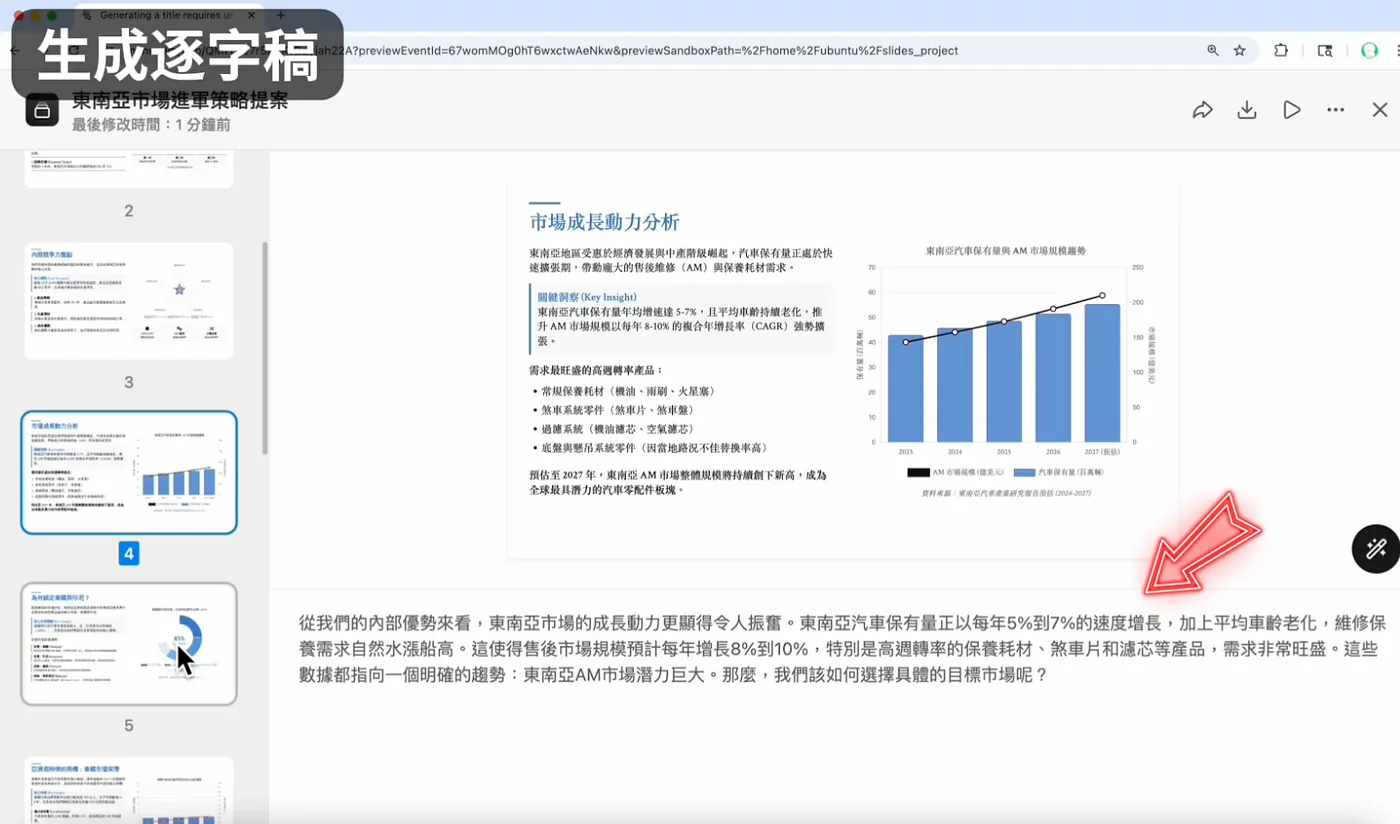This screenshot has height=824, width=1400.
Task: Open the three-dot more options menu
Action: click(x=1336, y=110)
